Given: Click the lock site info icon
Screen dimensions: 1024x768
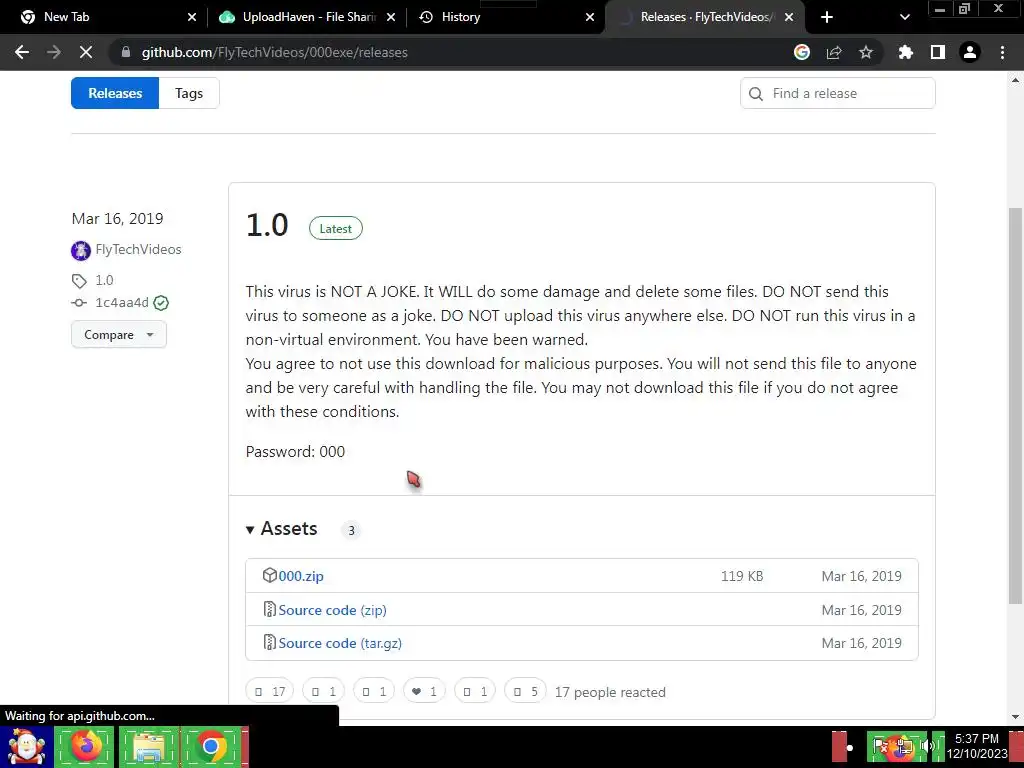Looking at the screenshot, I should pyautogui.click(x=126, y=52).
